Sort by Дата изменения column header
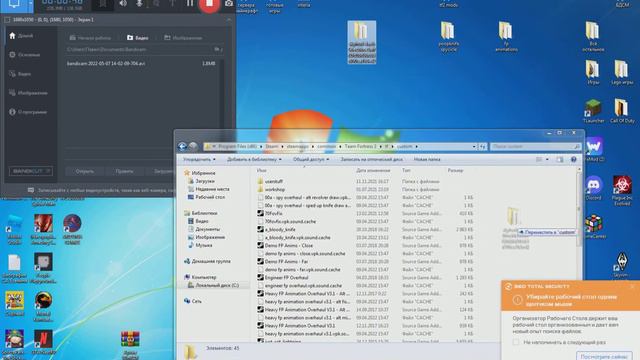Screen dimensions: 640x360 373,170
